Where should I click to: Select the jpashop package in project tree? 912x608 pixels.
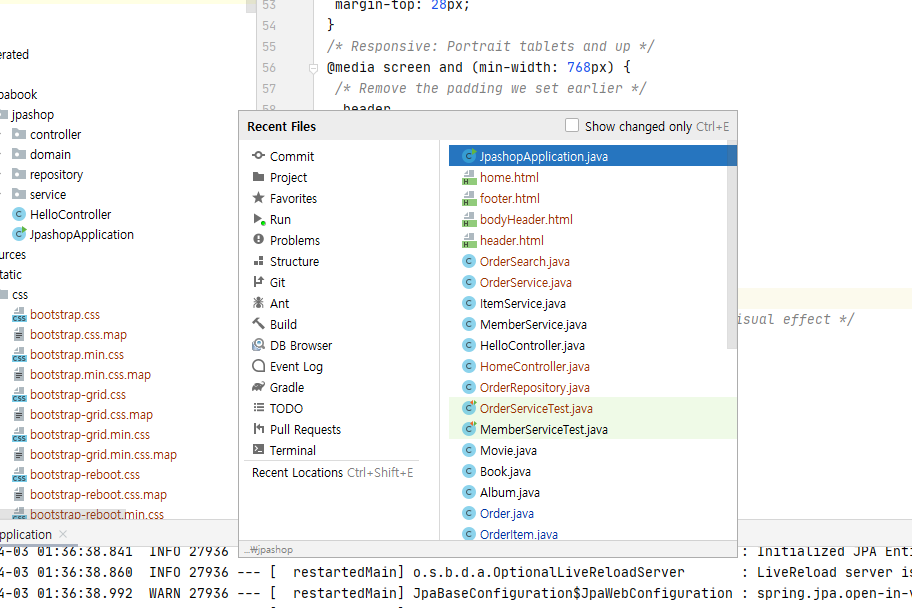pyautogui.click(x=27, y=115)
